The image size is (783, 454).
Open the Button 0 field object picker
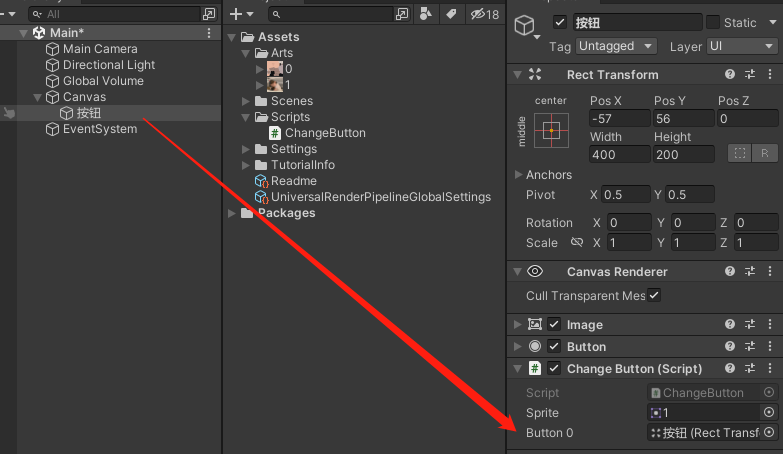pos(769,432)
